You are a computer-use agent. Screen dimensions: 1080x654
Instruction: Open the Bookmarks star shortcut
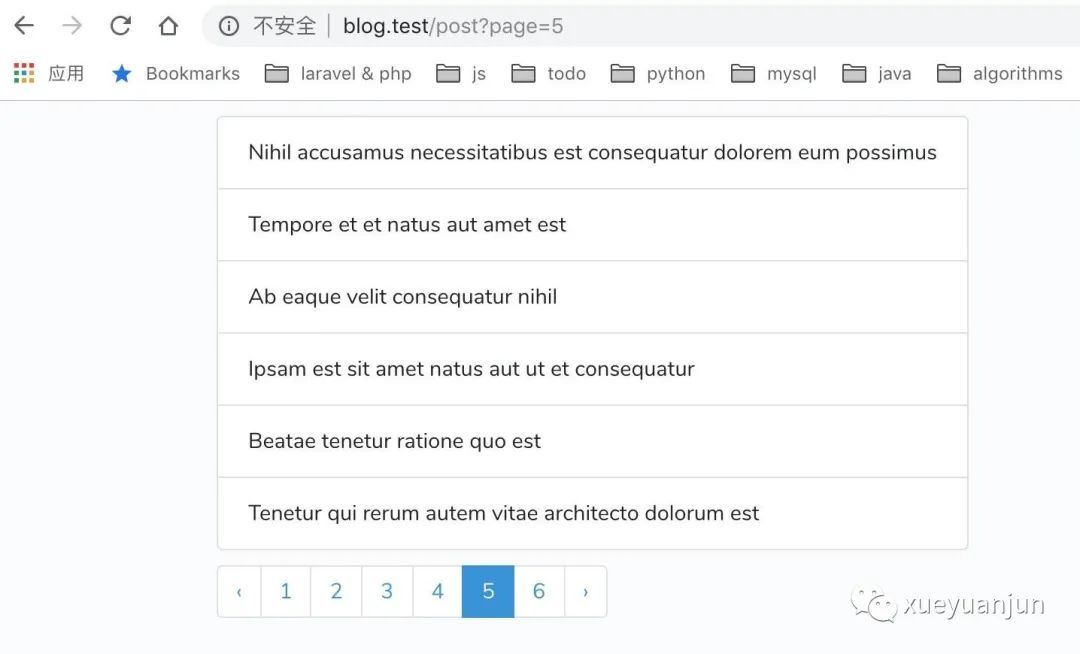point(122,73)
